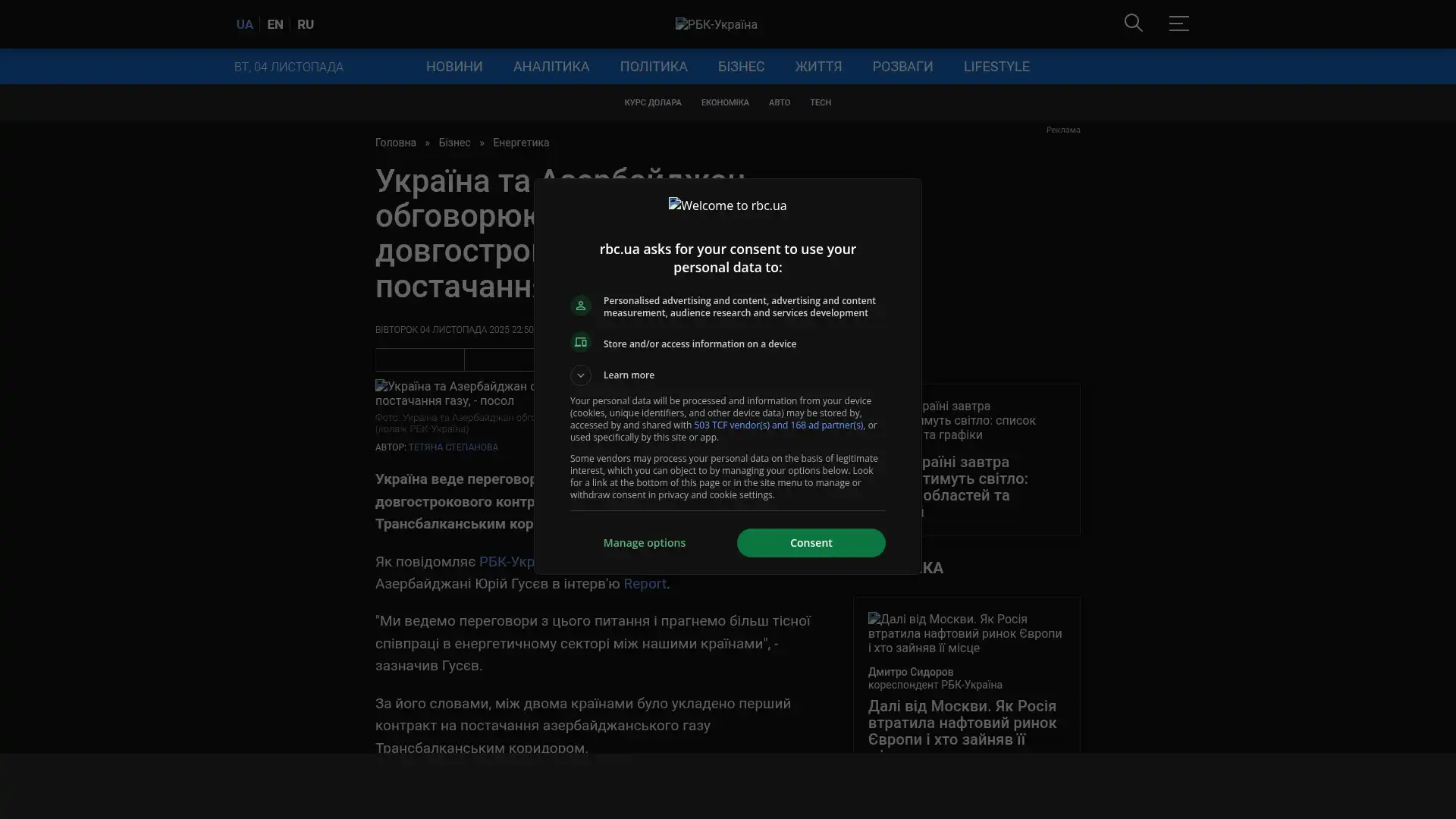Open the Далі від Москви article thumbnail
Viewport: 1456px width, 819px height.
click(965, 633)
